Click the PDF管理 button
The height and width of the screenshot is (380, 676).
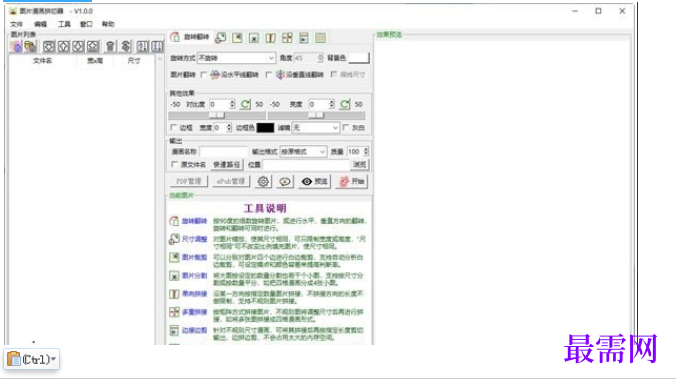[x=189, y=182]
